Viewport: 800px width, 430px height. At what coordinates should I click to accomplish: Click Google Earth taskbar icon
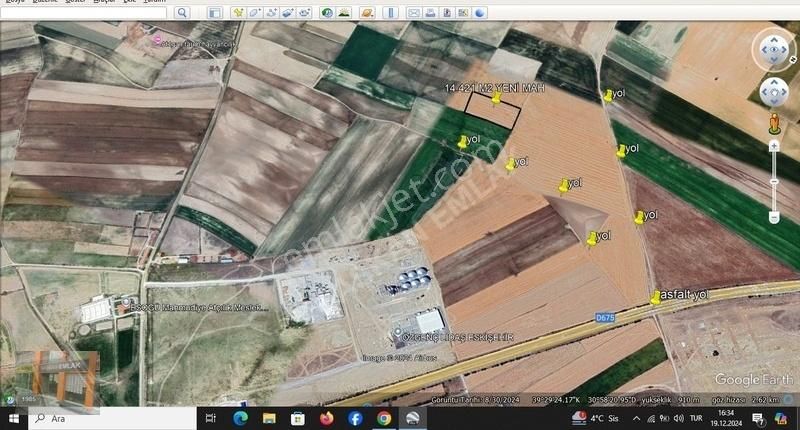412,419
